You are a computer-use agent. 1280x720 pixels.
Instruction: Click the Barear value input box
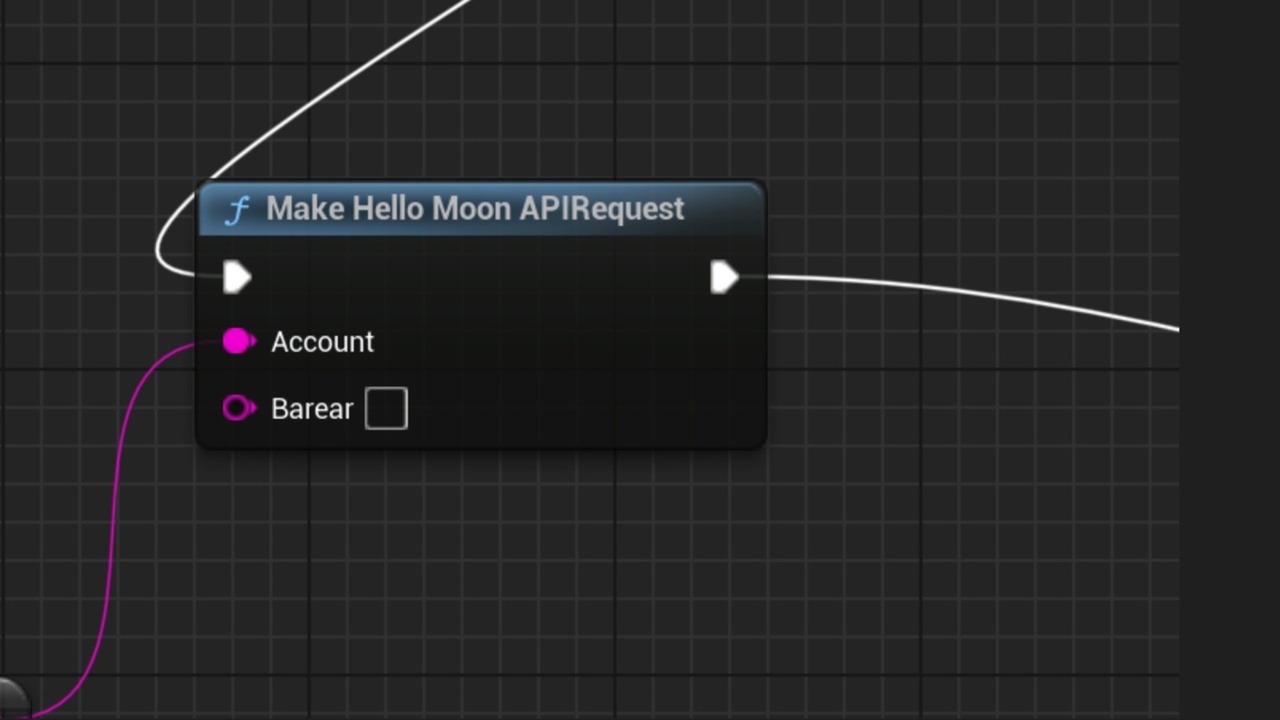[x=386, y=408]
